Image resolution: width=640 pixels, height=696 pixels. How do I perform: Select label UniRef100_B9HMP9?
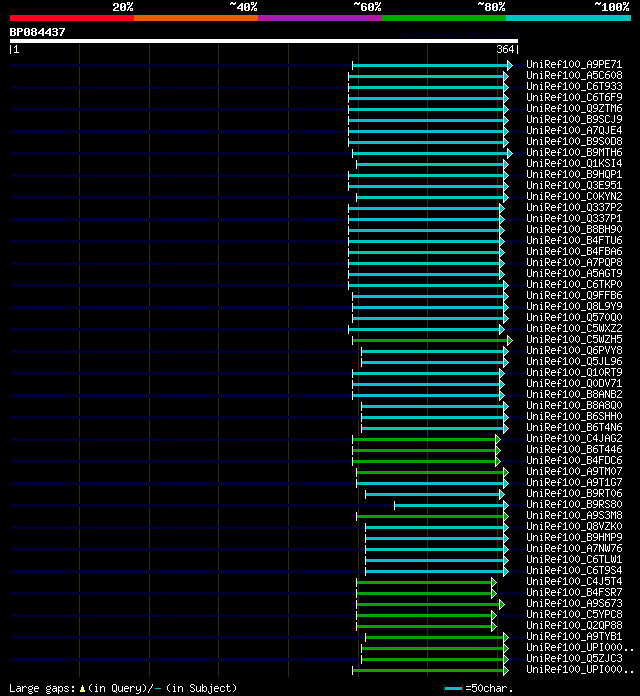pos(574,537)
